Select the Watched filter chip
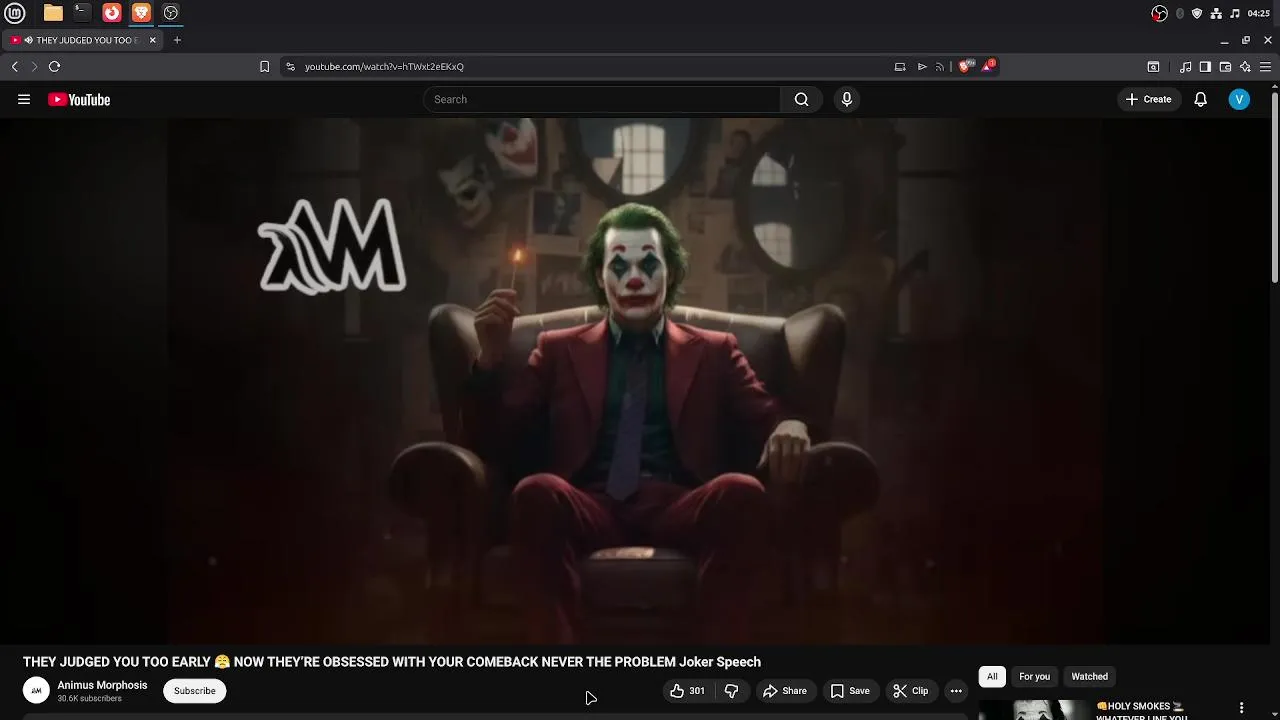Screen dimensions: 1280x720 point(1089,676)
